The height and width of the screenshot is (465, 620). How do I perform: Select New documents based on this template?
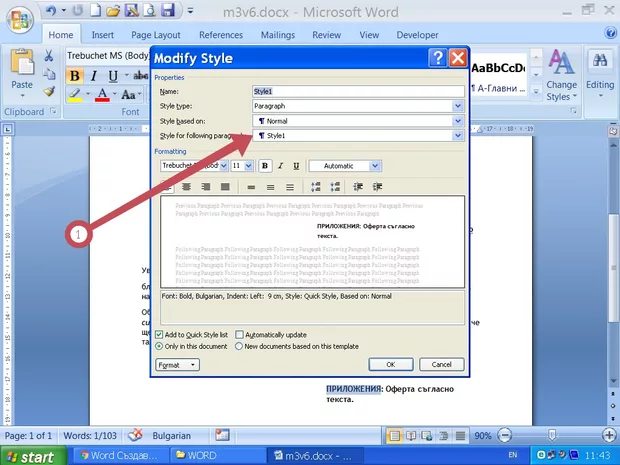[239, 346]
